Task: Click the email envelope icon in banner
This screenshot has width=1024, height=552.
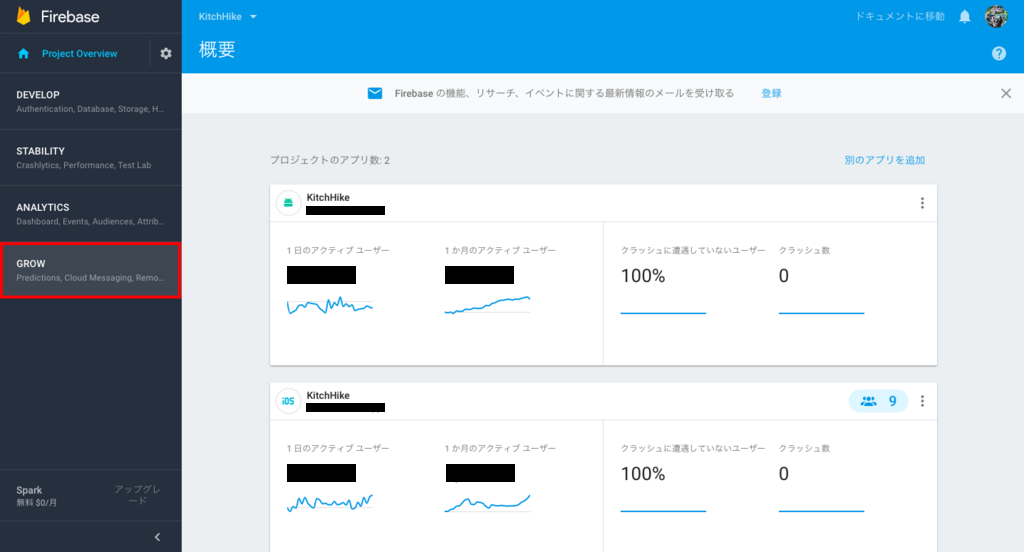Action: [375, 93]
